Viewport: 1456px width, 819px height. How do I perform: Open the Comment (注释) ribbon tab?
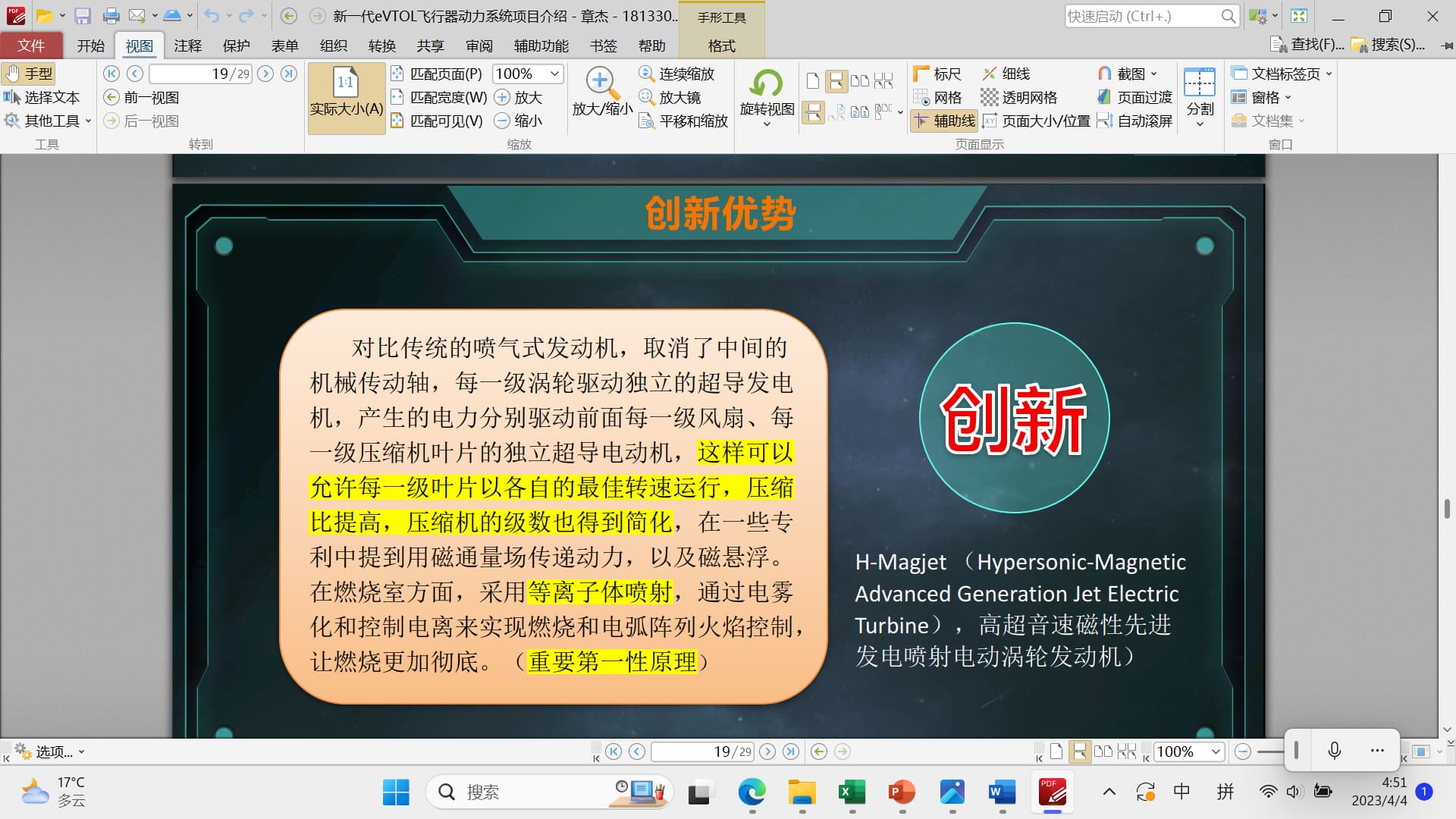tap(187, 45)
